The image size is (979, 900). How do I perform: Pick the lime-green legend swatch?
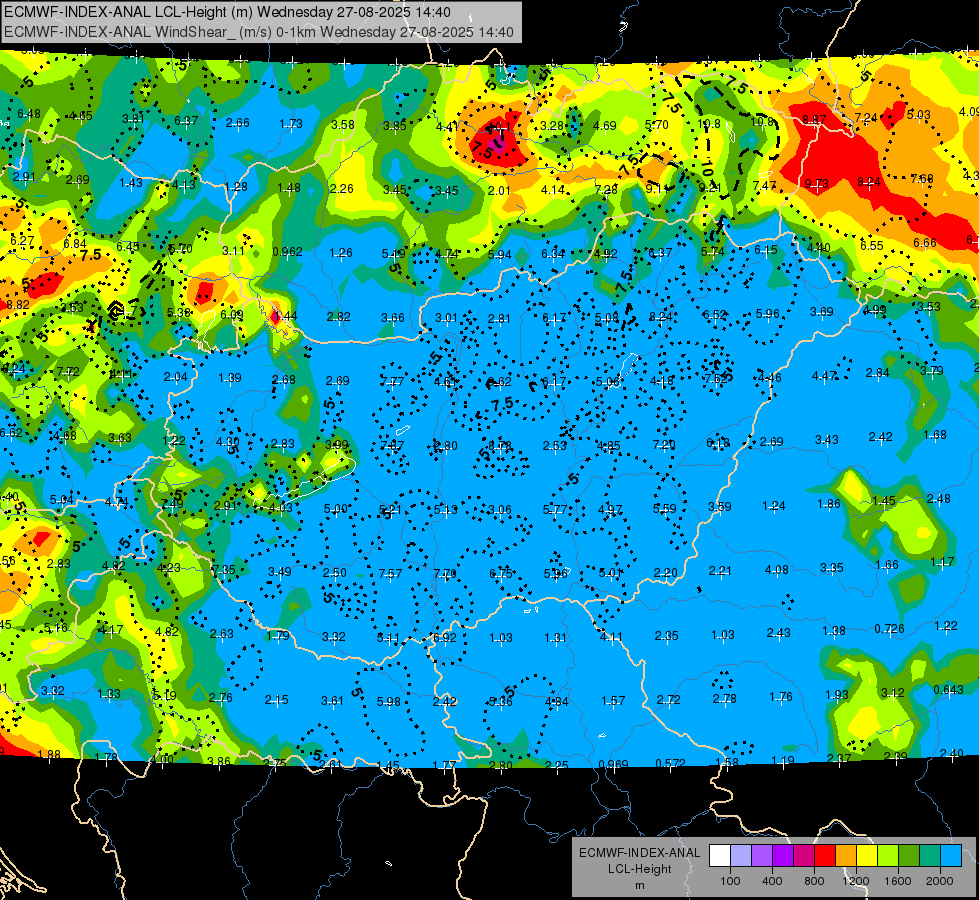coord(888,856)
